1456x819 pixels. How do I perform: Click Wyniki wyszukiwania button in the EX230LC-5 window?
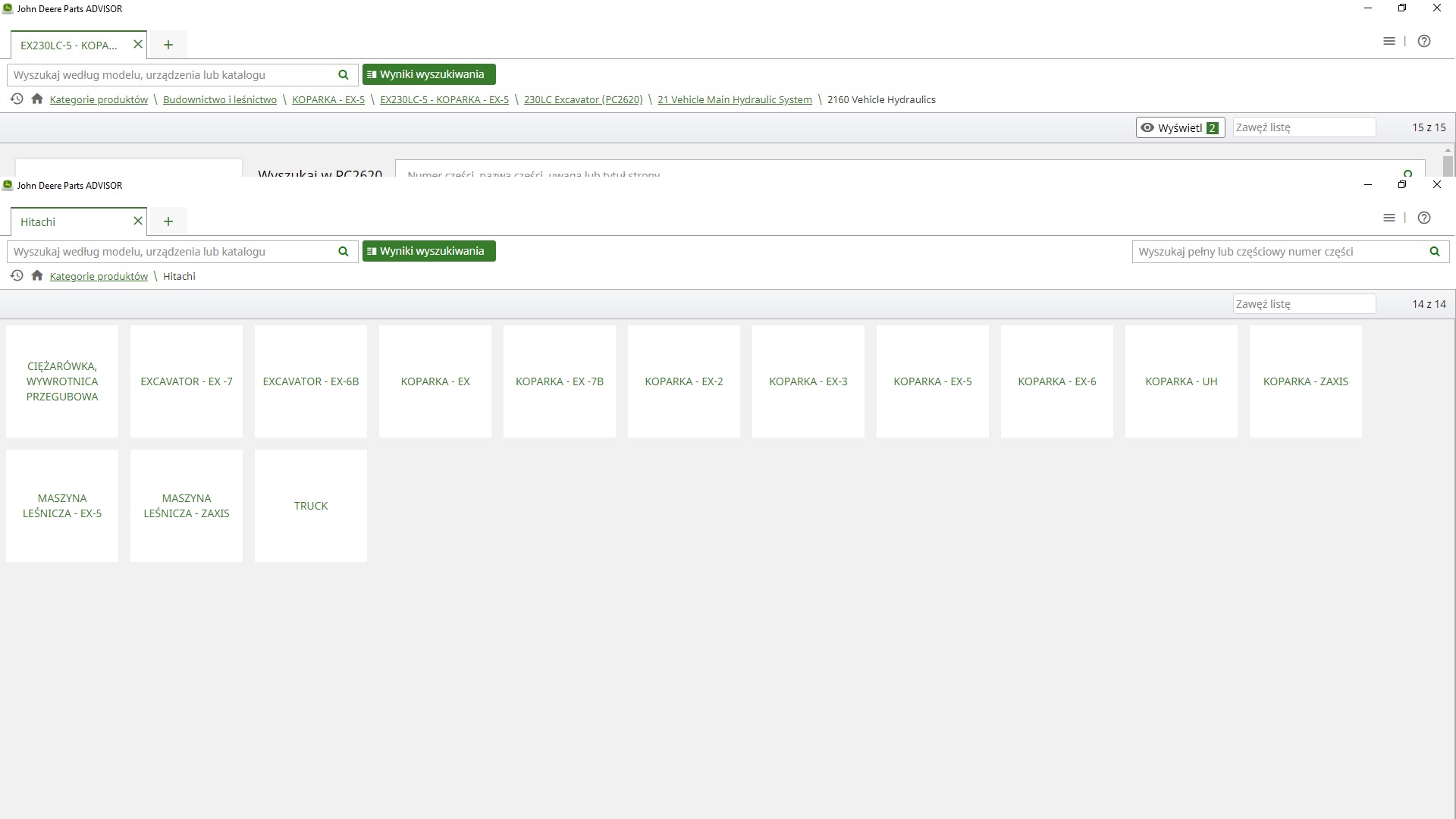tap(429, 74)
